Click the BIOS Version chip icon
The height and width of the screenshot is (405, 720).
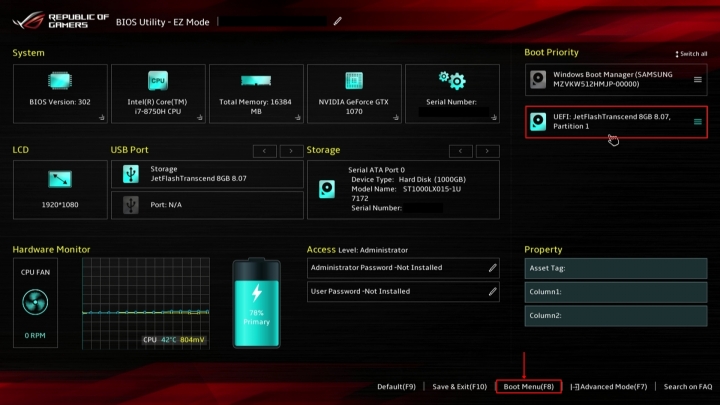click(x=60, y=81)
